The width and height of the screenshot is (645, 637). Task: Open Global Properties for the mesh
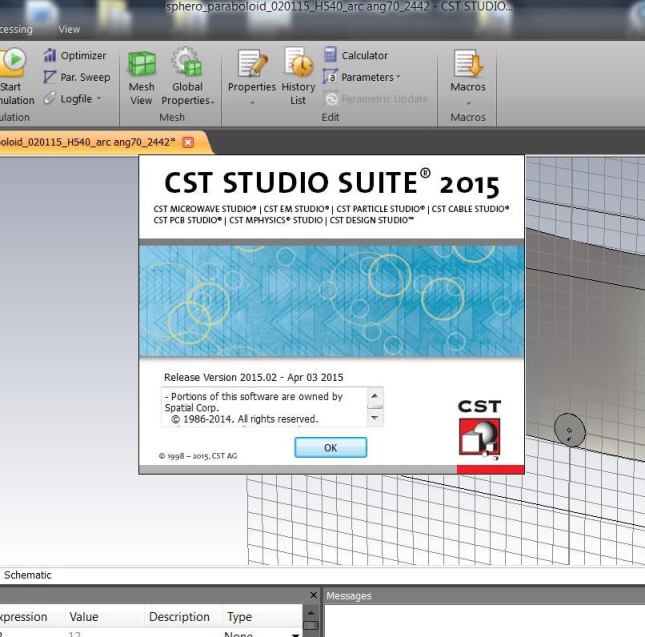tap(187, 76)
